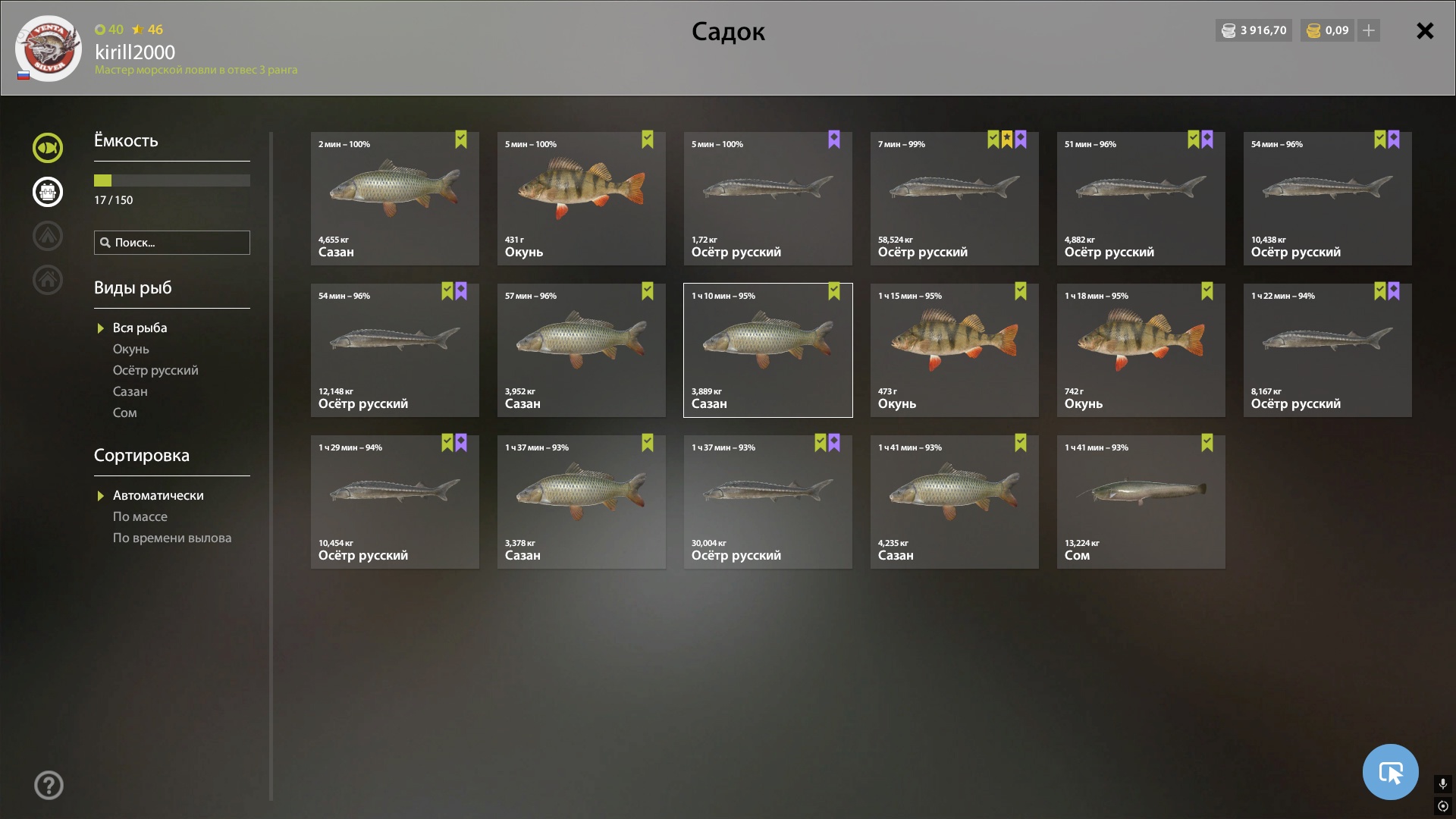Select sorting option По массе

[140, 516]
